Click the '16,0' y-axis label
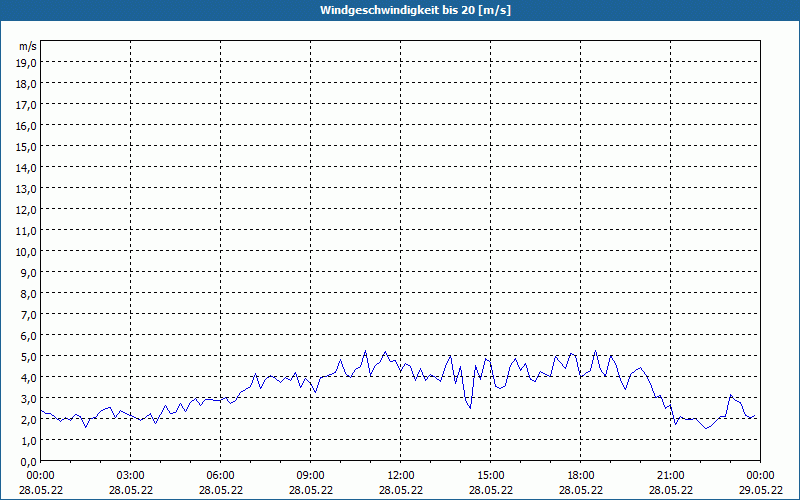800x500 pixels. pos(27,126)
